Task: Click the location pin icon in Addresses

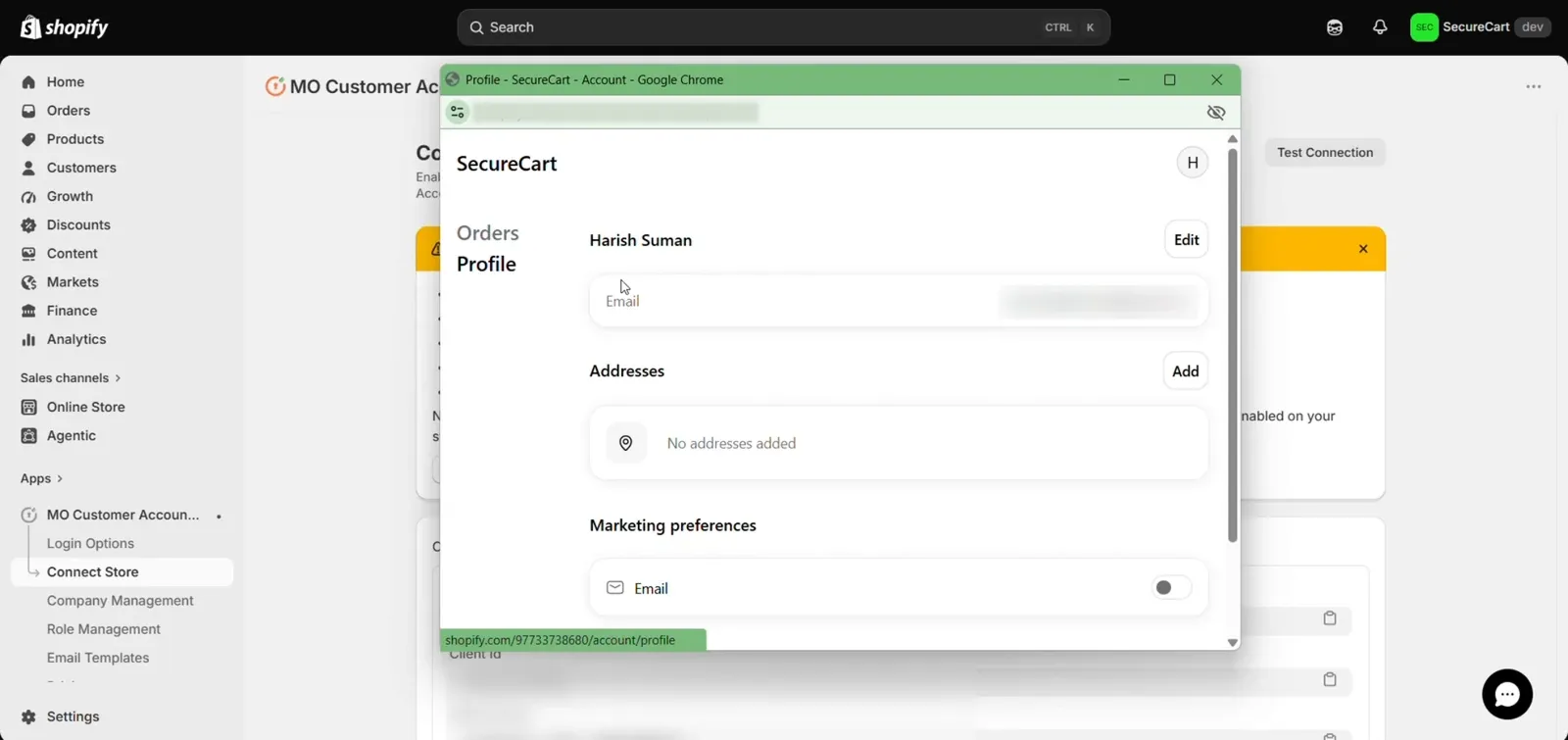Action: [x=626, y=443]
